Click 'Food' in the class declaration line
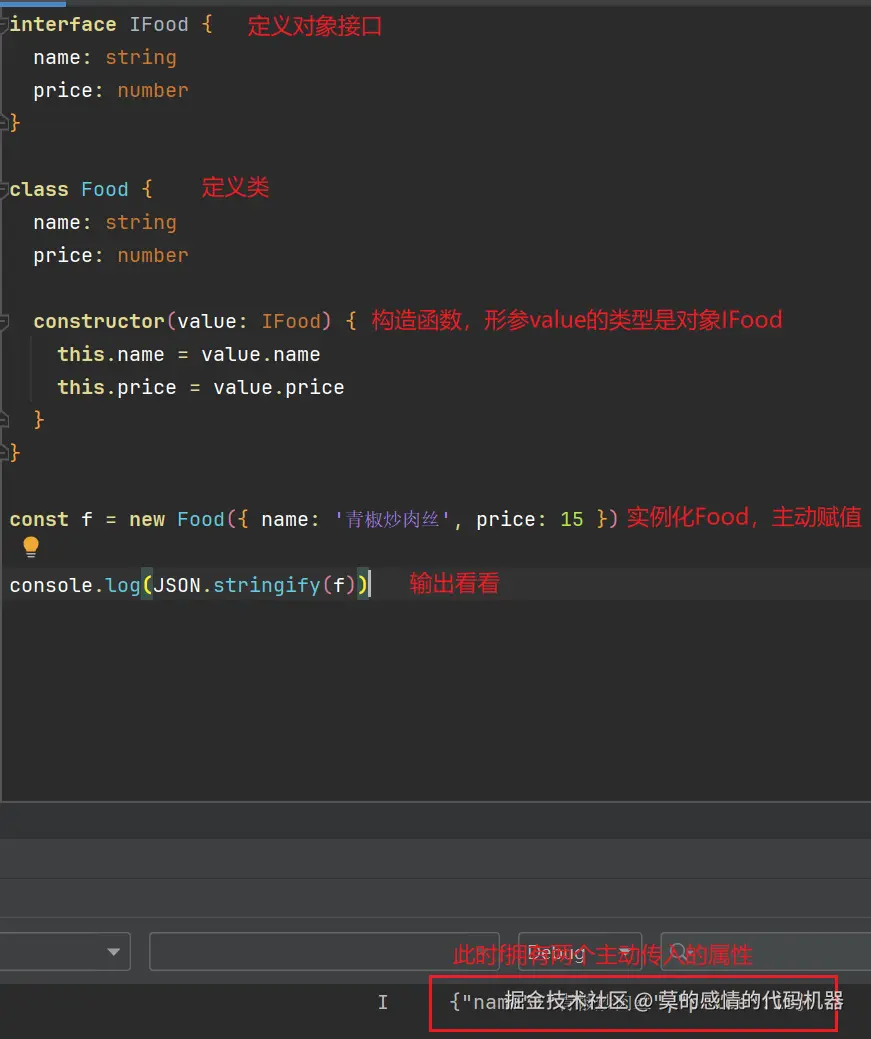The width and height of the screenshot is (871, 1039). [105, 190]
